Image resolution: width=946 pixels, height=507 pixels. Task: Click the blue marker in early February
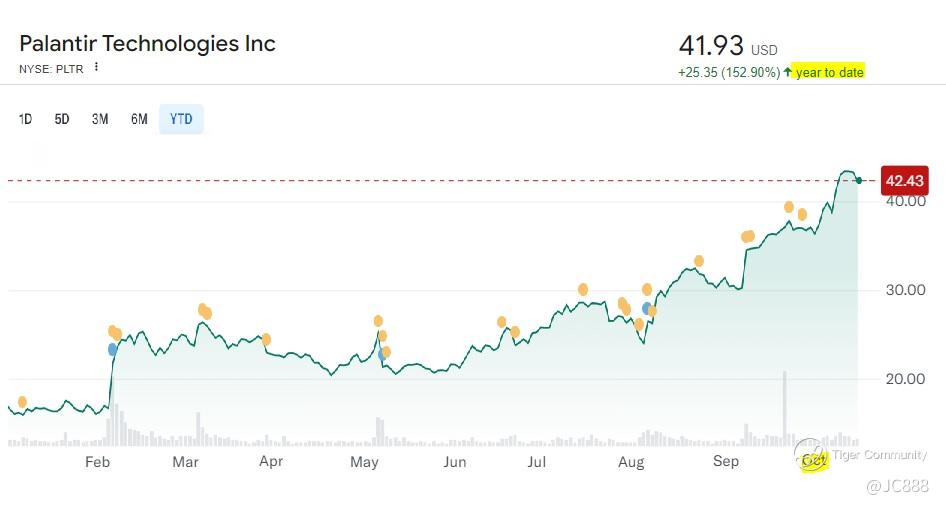pyautogui.click(x=112, y=349)
